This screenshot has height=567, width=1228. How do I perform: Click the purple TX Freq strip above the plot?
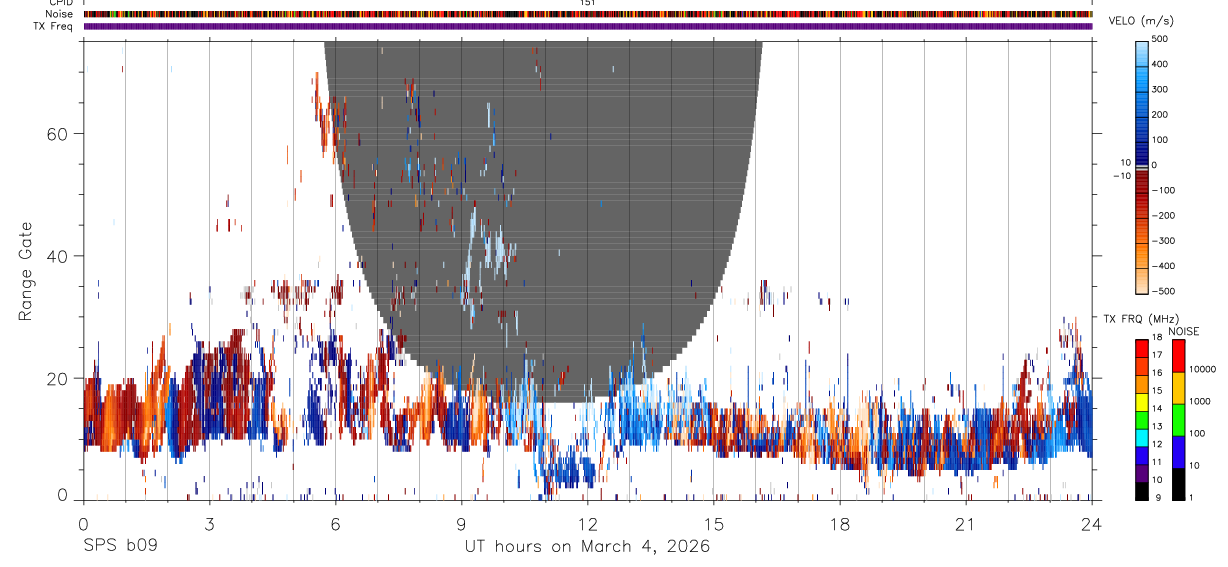click(x=588, y=26)
